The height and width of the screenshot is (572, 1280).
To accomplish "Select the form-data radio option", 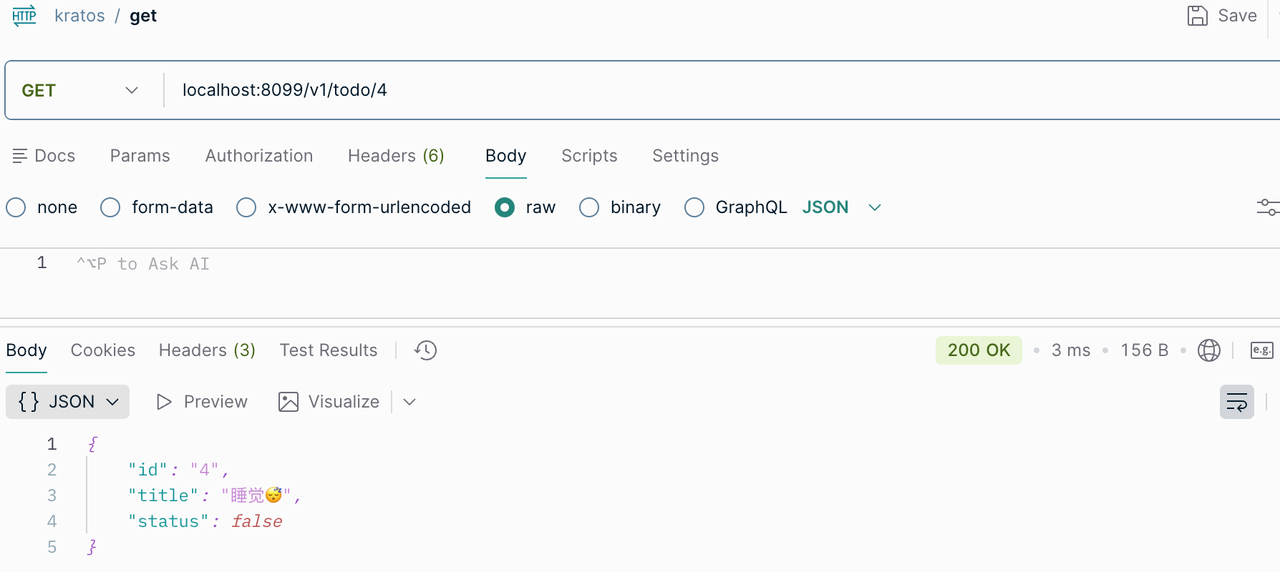I will point(110,207).
